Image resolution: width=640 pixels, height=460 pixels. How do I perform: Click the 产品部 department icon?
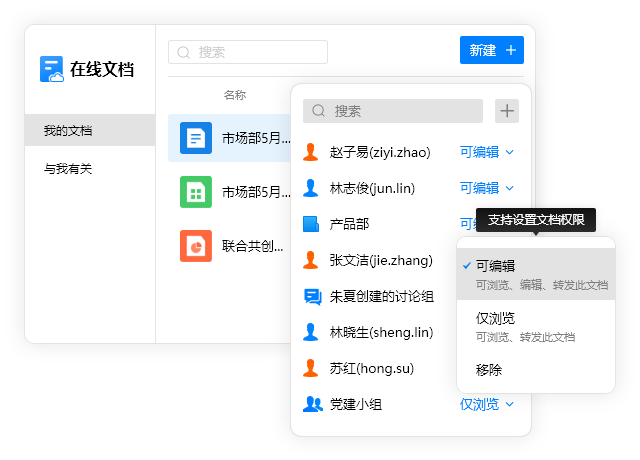click(311, 224)
